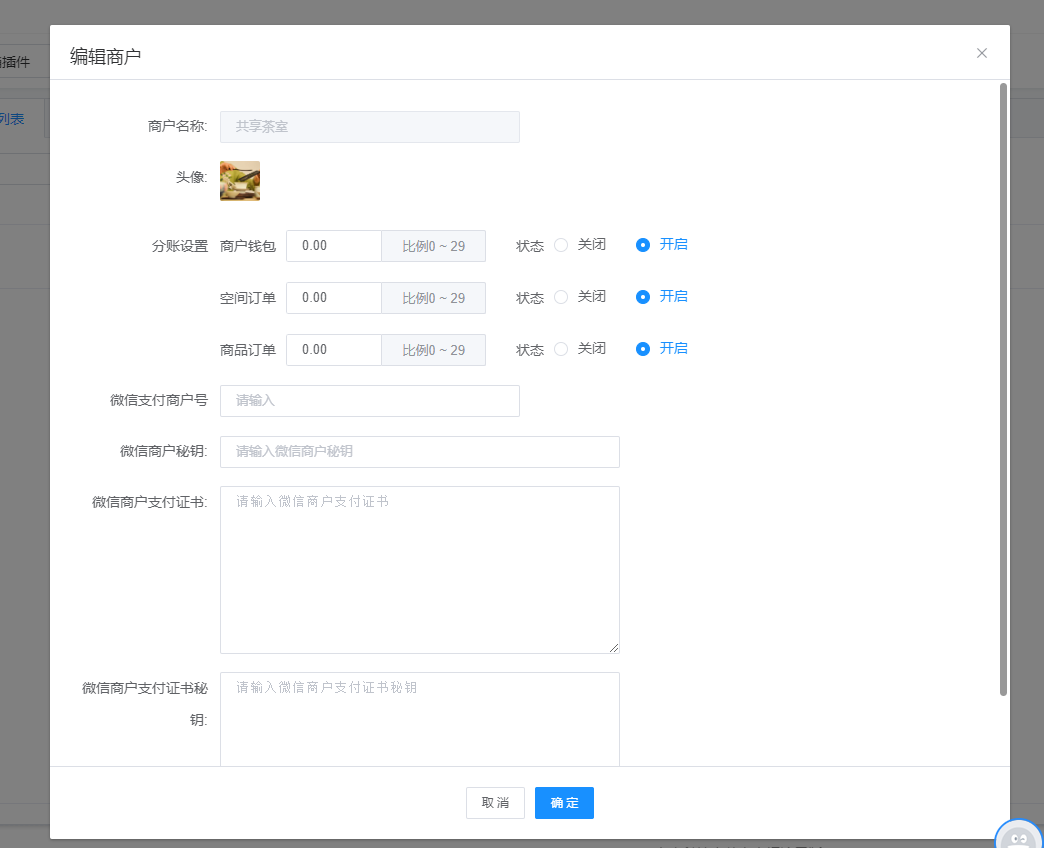Image resolution: width=1044 pixels, height=848 pixels.
Task: Click the 商户钱包 ratio input field
Action: click(334, 246)
